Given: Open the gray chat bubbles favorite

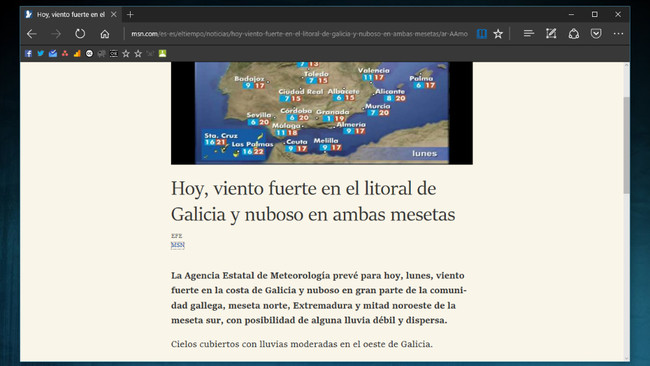Looking at the screenshot, I should pyautogui.click(x=102, y=53).
